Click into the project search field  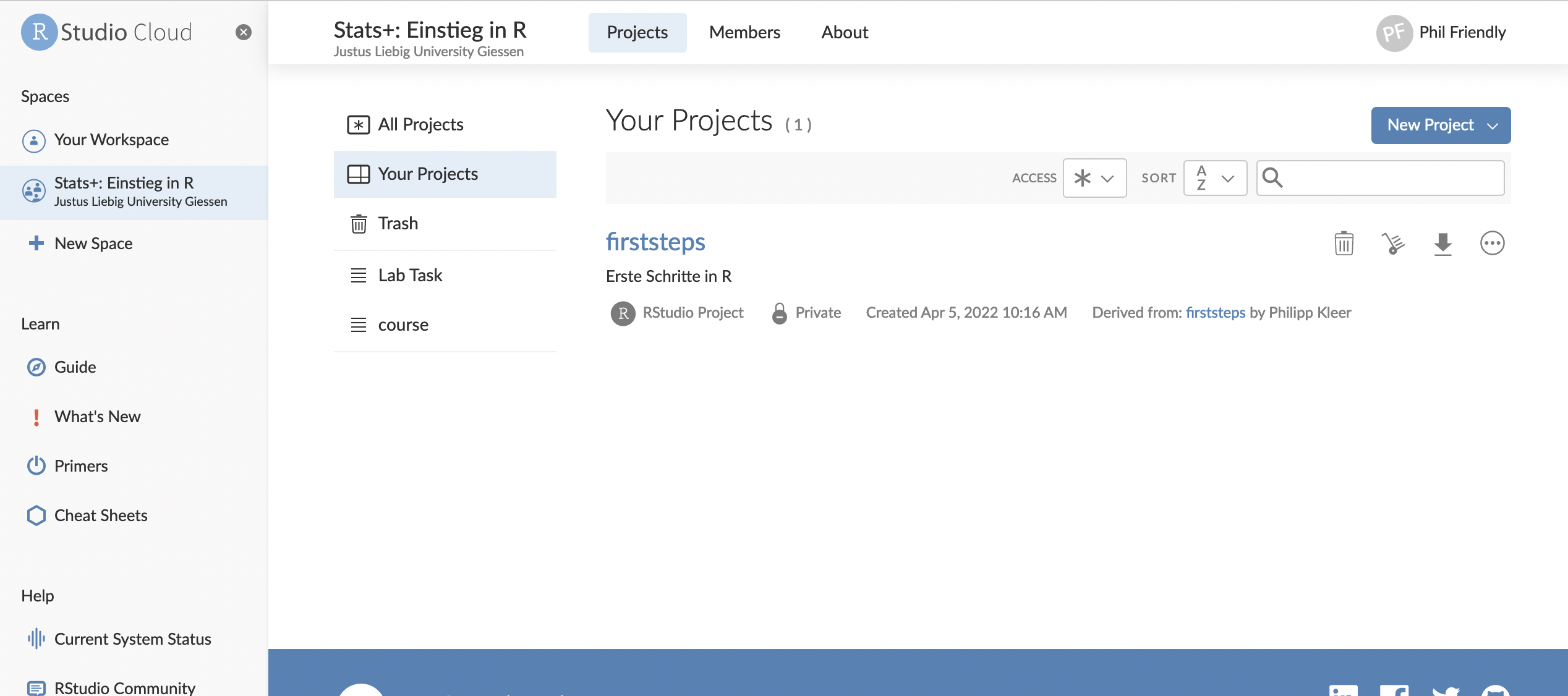tap(1380, 178)
